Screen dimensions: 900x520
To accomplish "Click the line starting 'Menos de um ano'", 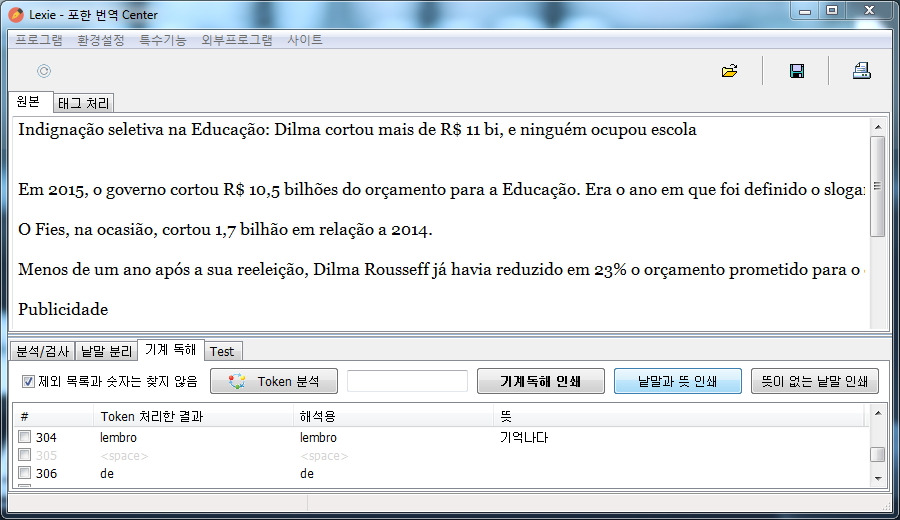I will click(x=441, y=269).
